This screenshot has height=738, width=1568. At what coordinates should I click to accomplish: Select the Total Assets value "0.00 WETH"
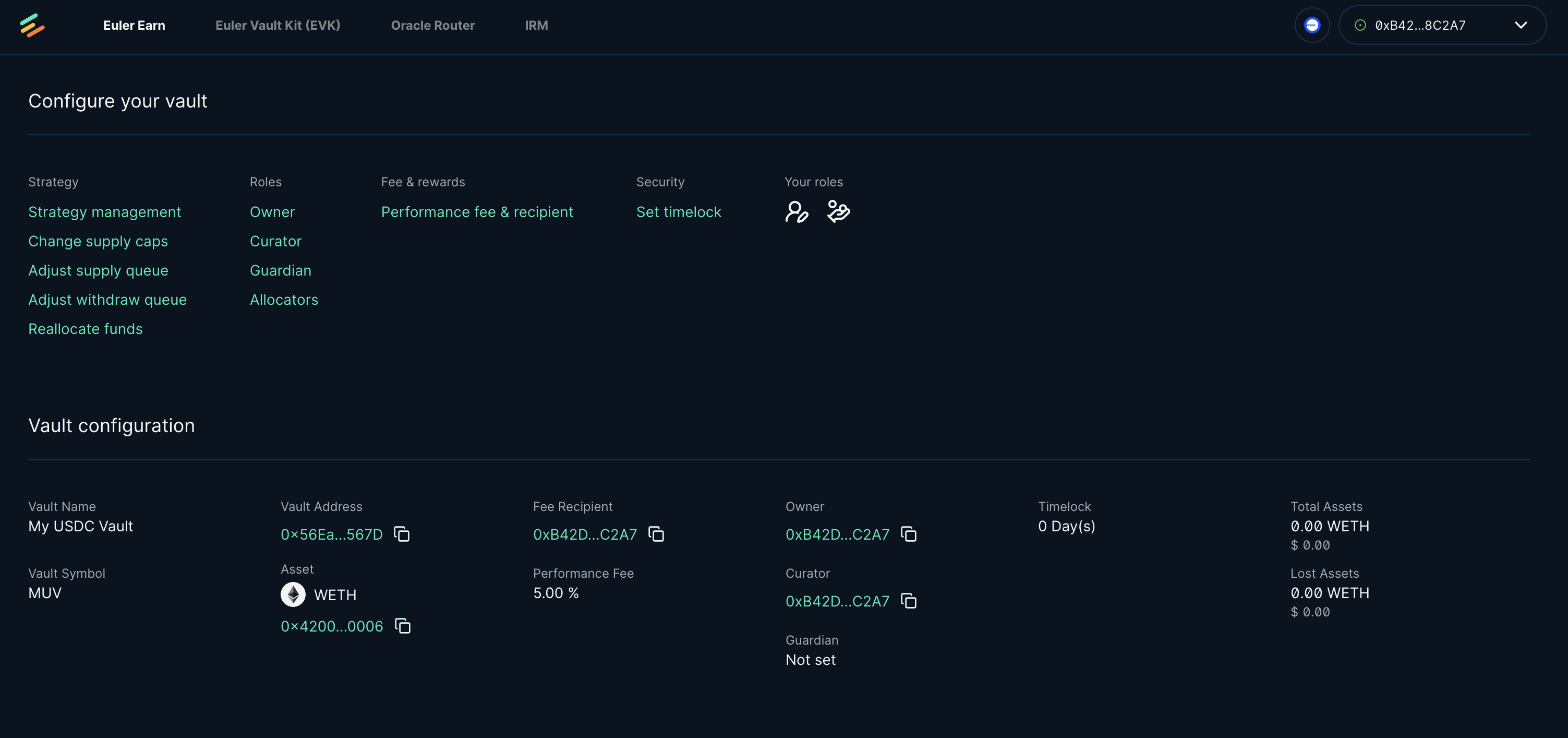coord(1330,526)
